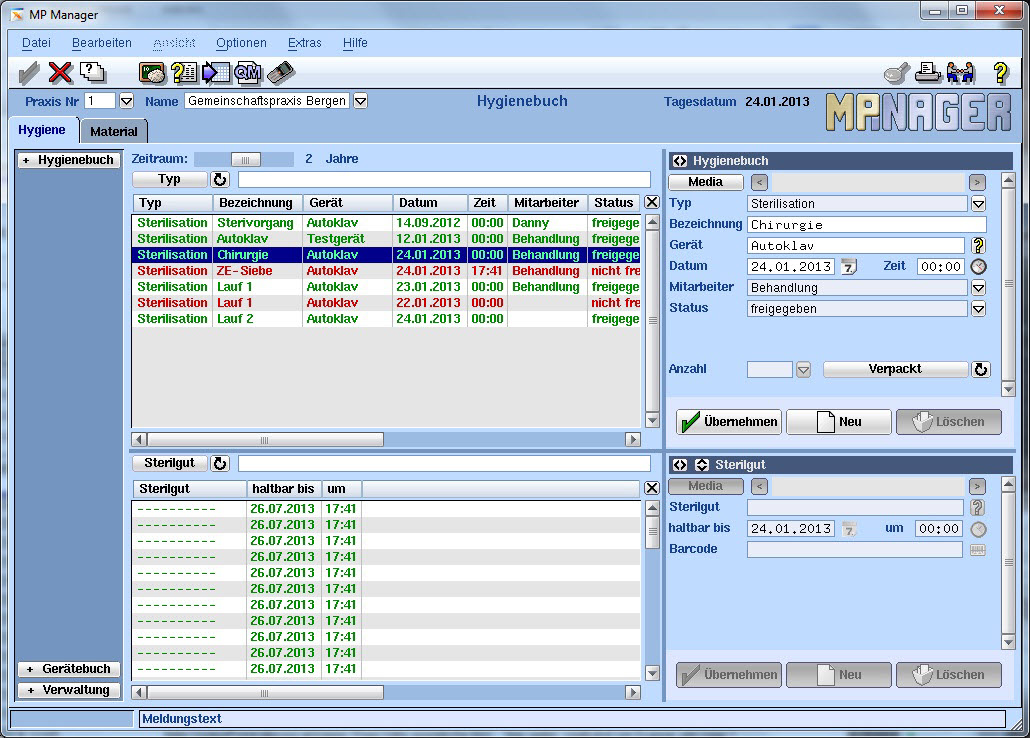Close the Hygienebuch table with X icon
This screenshot has width=1030, height=738.
(652, 202)
